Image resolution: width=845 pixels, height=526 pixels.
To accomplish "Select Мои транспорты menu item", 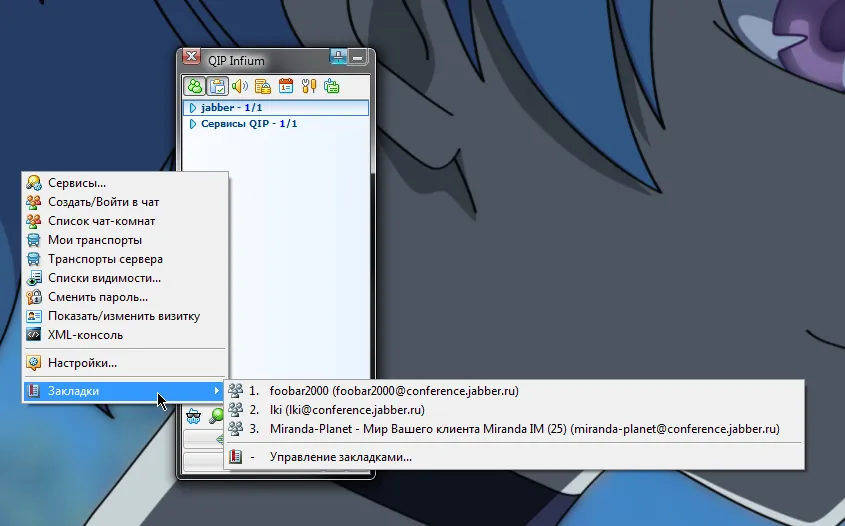I will [x=126, y=240].
